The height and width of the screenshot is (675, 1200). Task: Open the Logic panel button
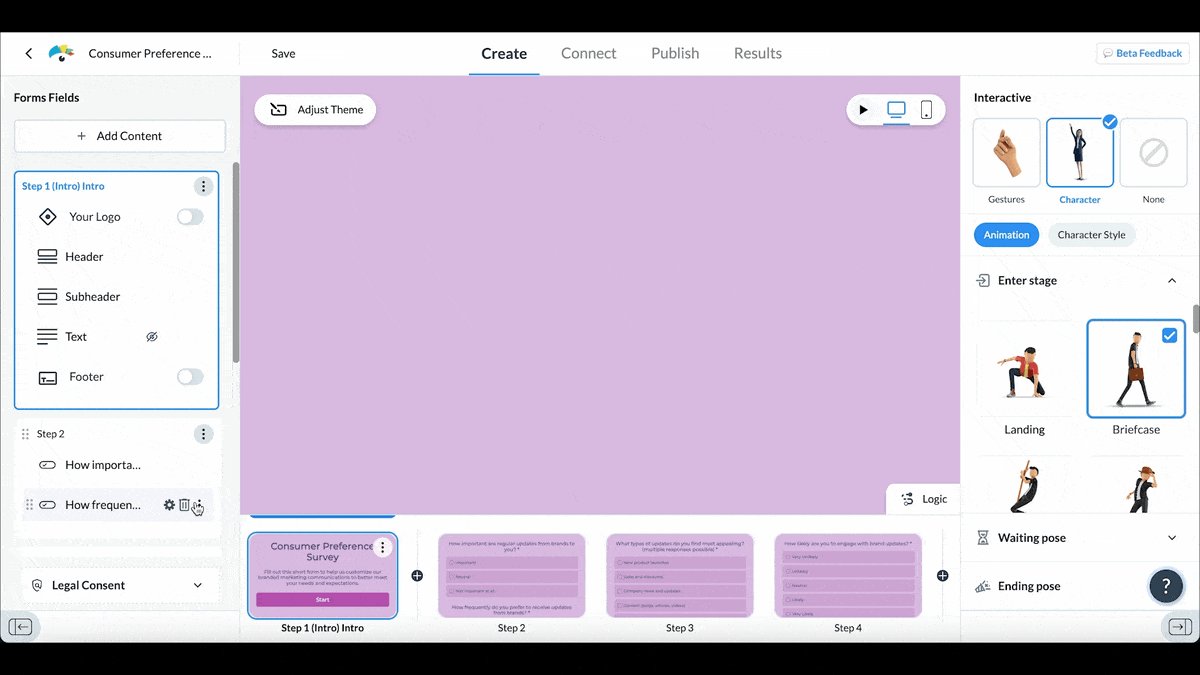point(923,499)
